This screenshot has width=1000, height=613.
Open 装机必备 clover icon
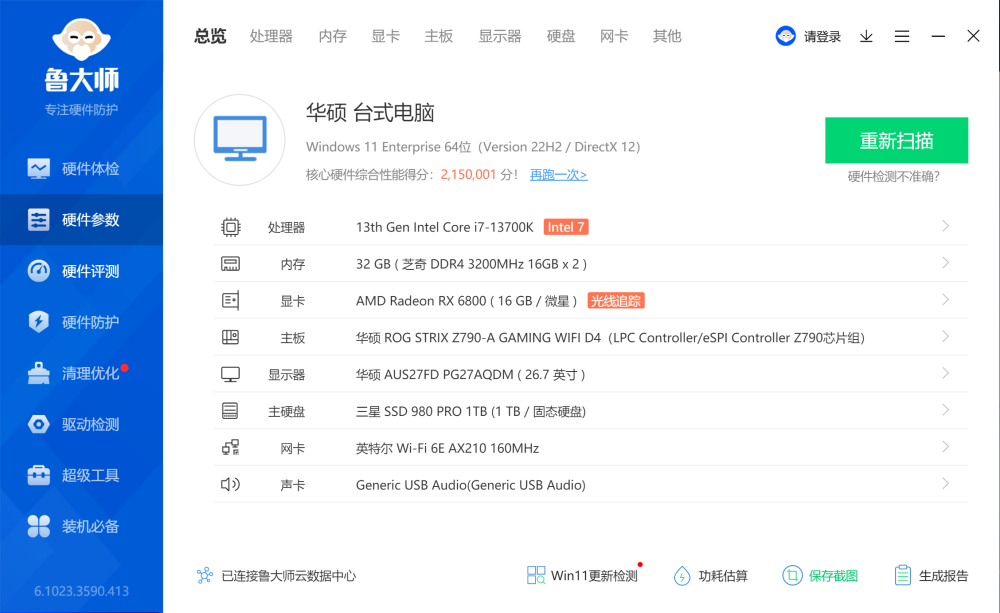tap(38, 526)
